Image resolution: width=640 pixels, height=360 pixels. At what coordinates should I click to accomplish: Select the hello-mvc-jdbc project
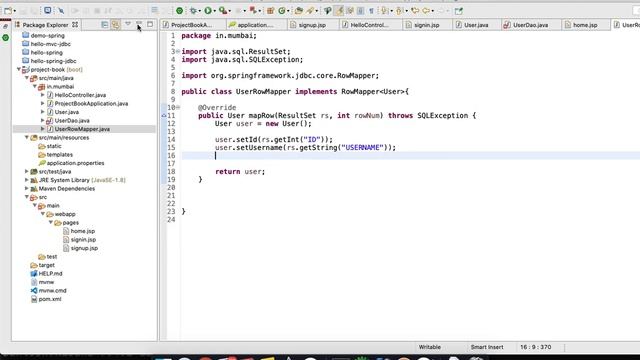click(x=51, y=44)
